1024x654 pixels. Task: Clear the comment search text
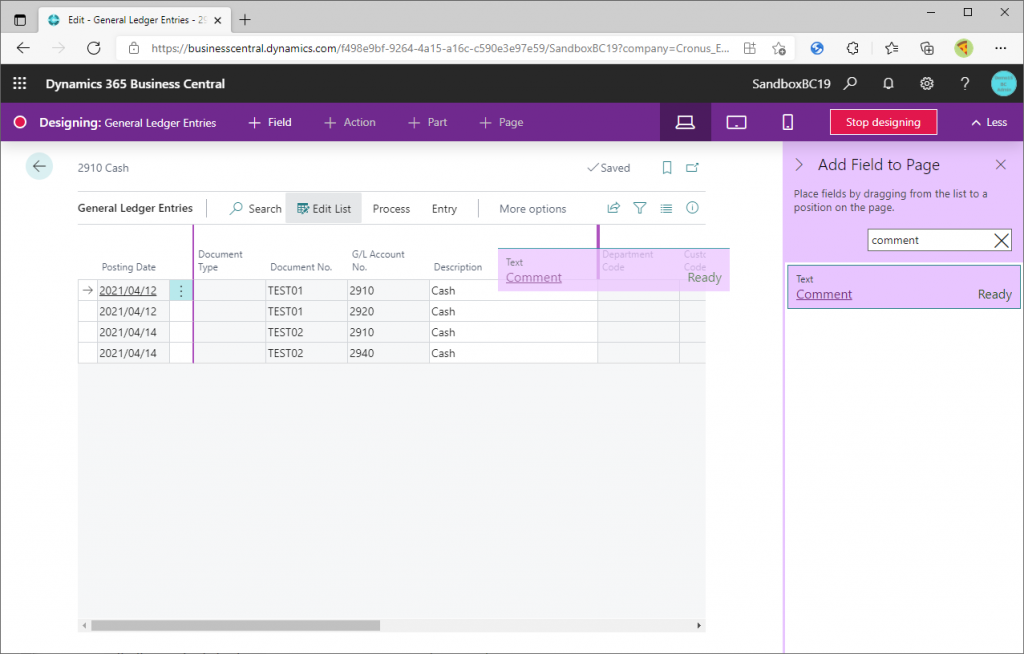(x=1002, y=240)
